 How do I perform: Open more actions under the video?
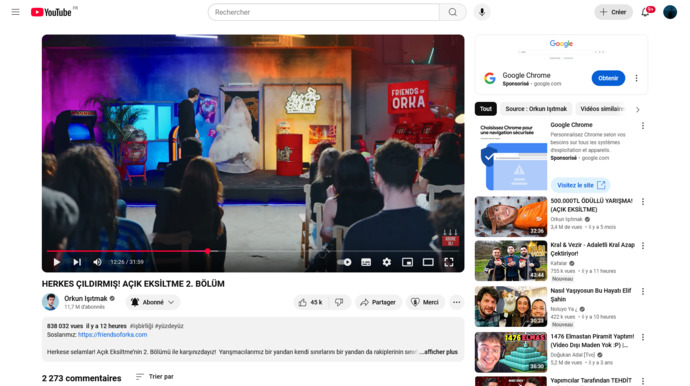coord(456,302)
